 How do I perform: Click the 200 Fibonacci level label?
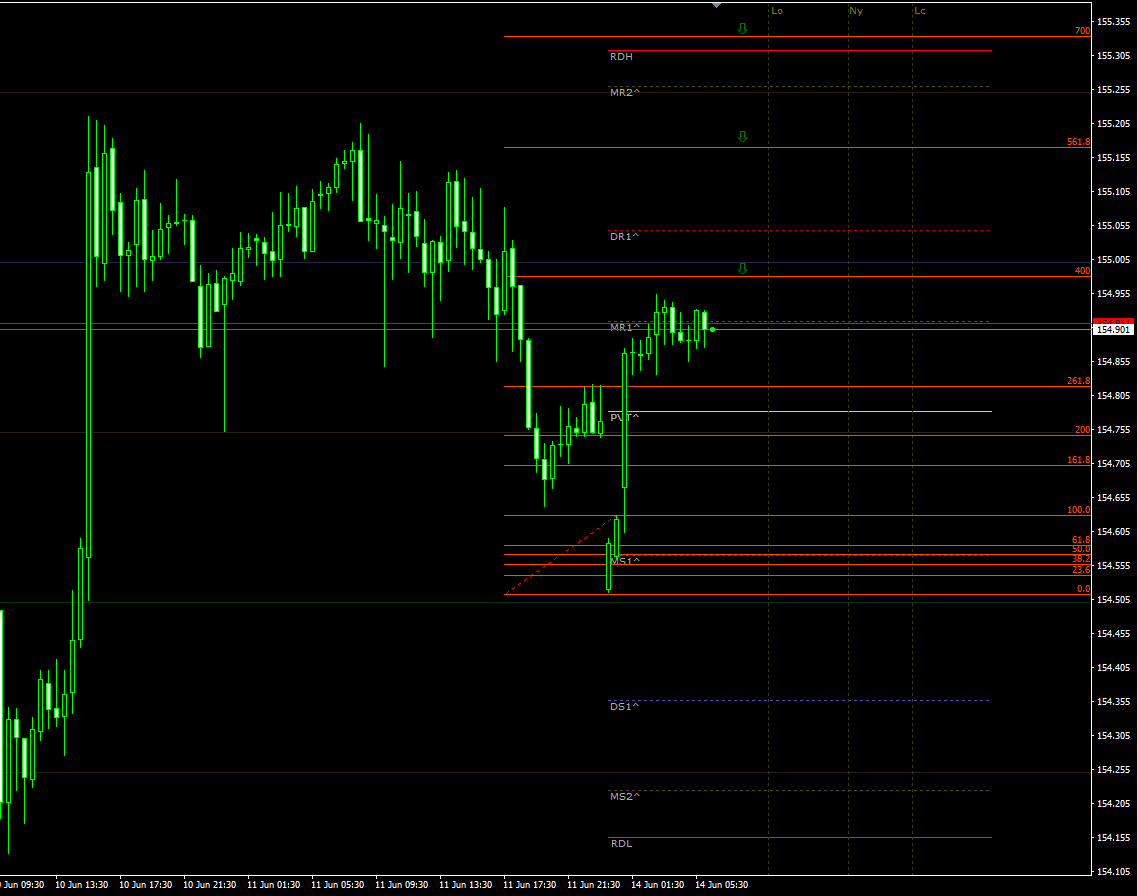tap(1082, 430)
